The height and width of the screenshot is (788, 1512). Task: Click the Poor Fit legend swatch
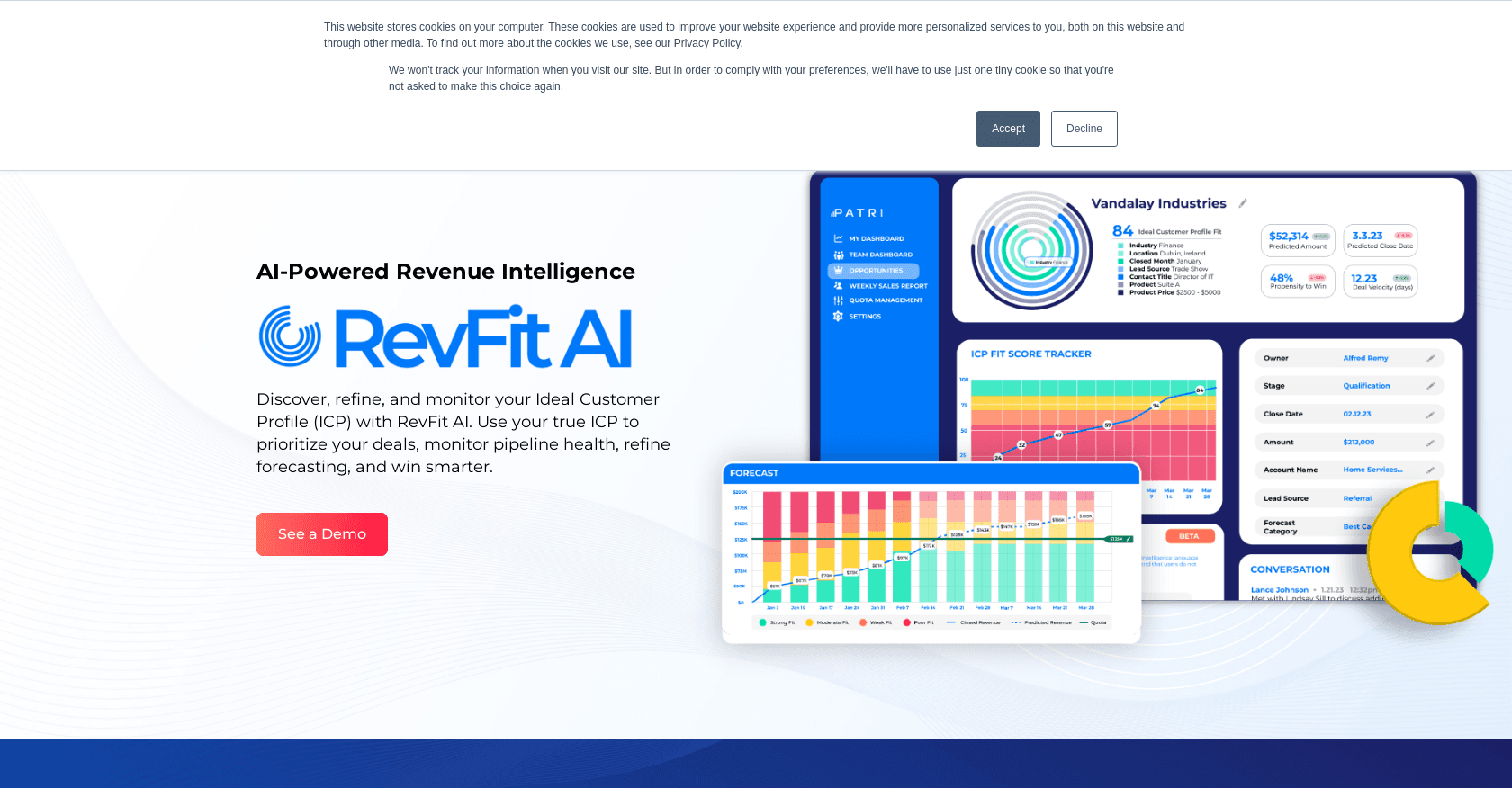(x=906, y=622)
